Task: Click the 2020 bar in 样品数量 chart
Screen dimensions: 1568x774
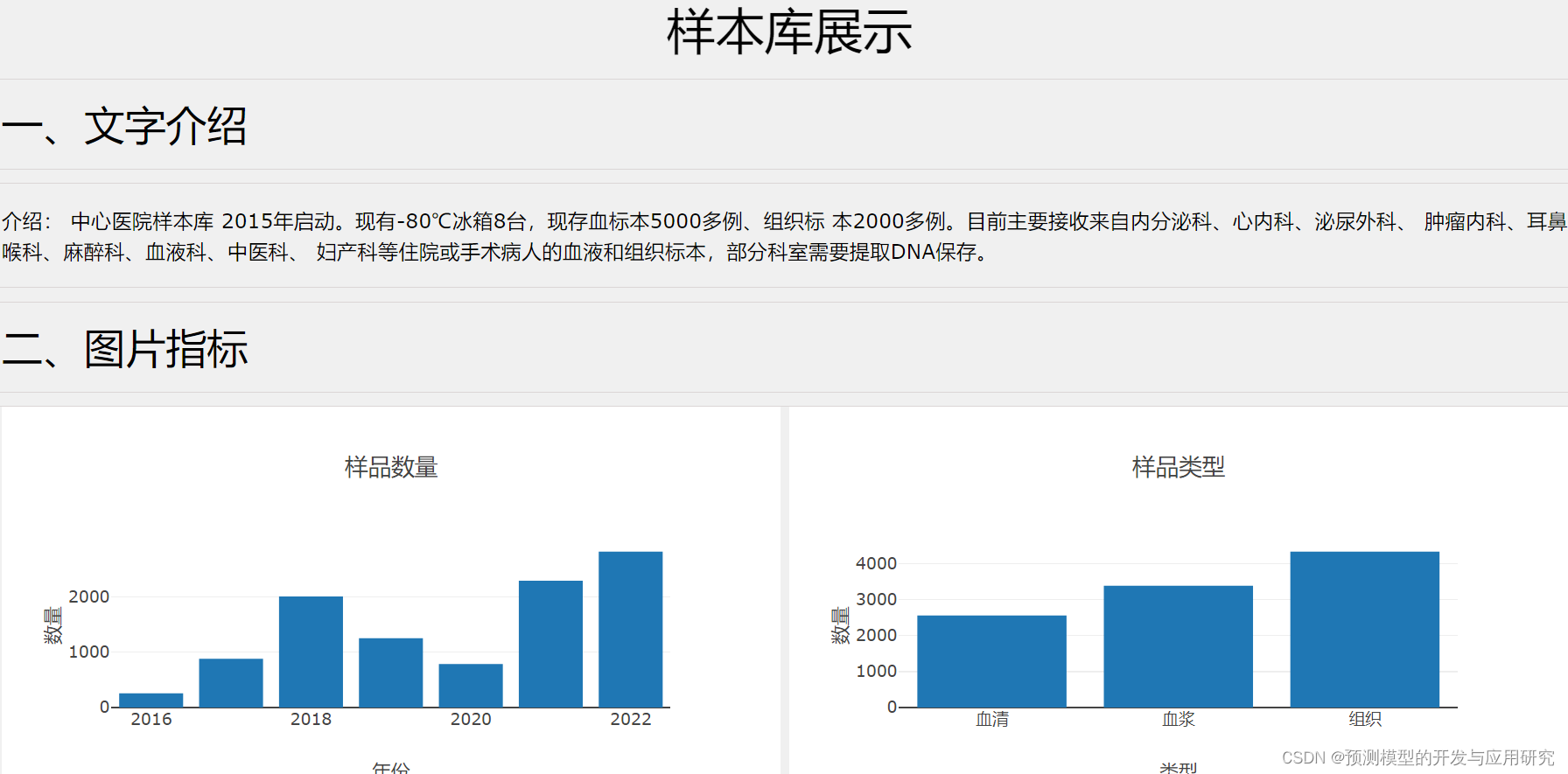Action: [471, 685]
